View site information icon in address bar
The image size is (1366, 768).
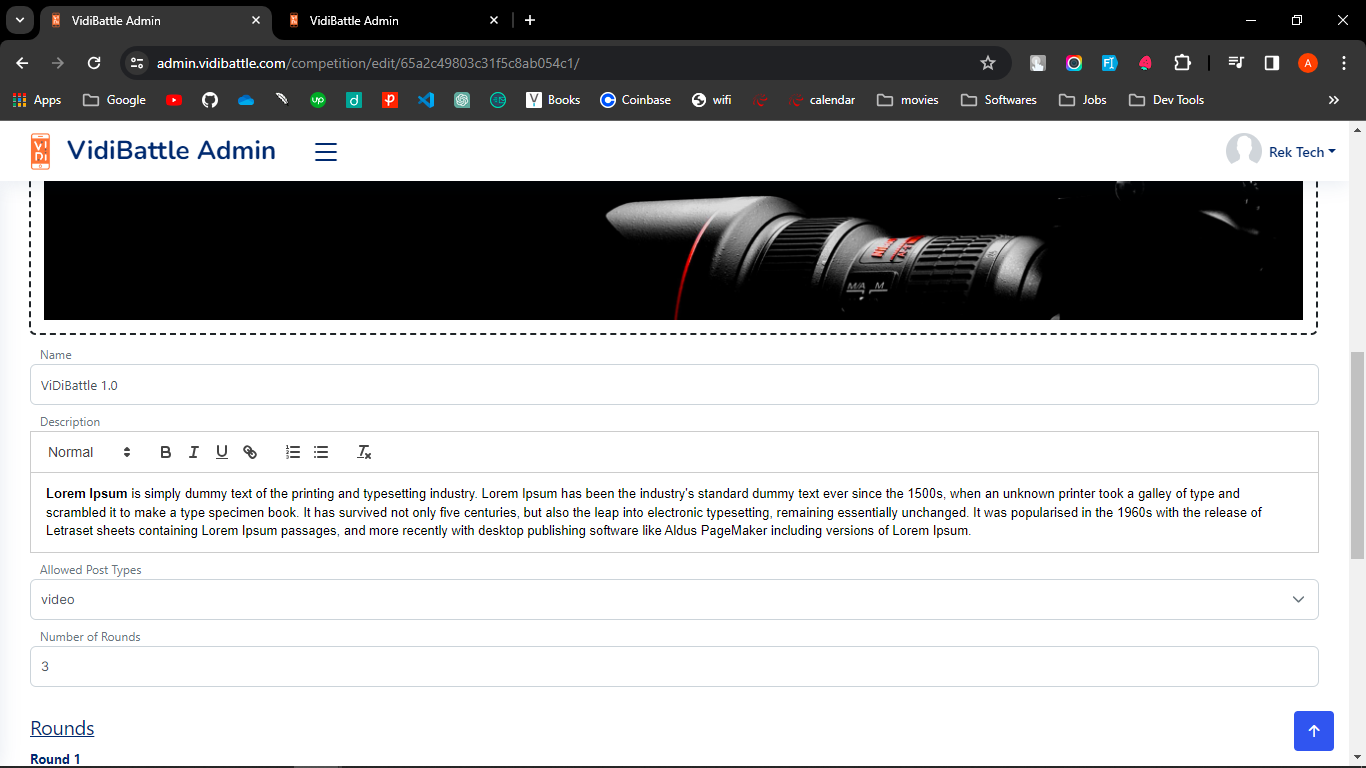(x=138, y=63)
